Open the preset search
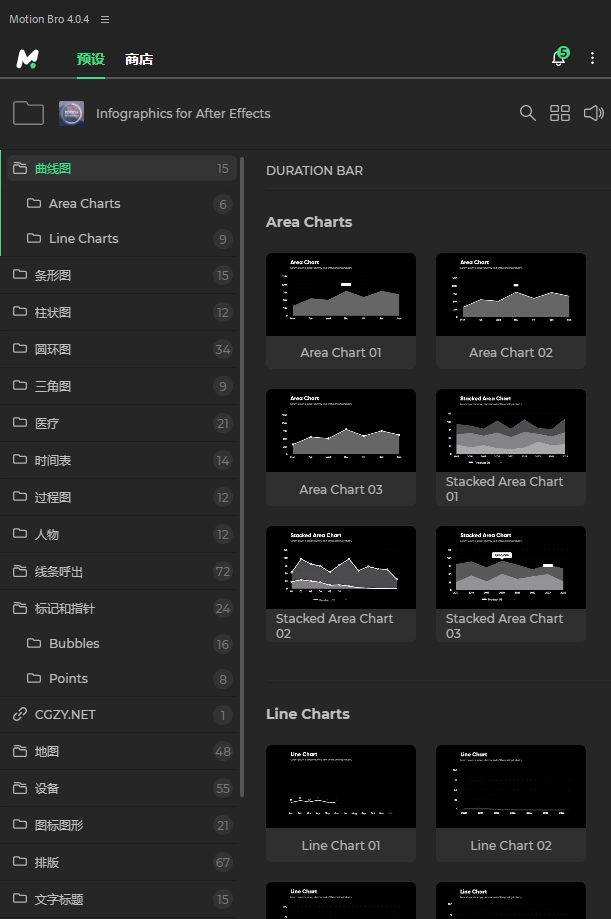 click(528, 113)
